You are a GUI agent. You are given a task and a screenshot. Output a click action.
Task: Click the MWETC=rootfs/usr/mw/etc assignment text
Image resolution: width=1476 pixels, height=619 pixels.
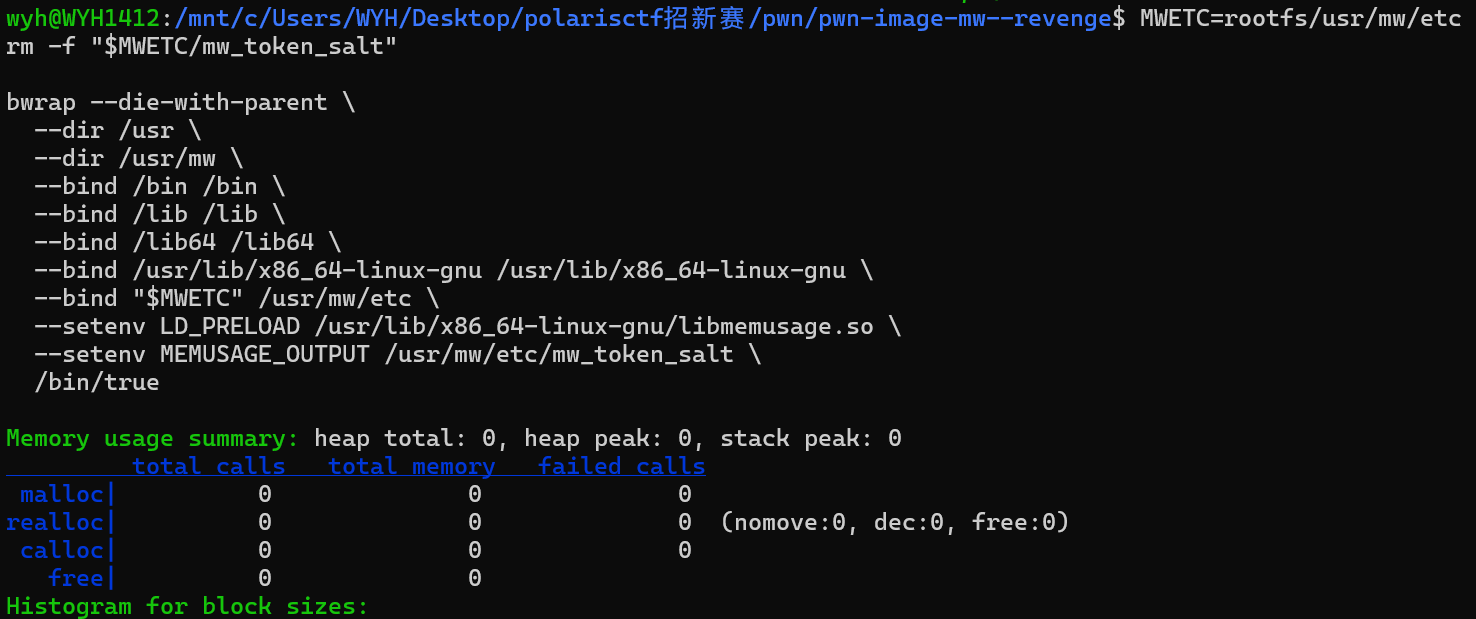[1300, 18]
